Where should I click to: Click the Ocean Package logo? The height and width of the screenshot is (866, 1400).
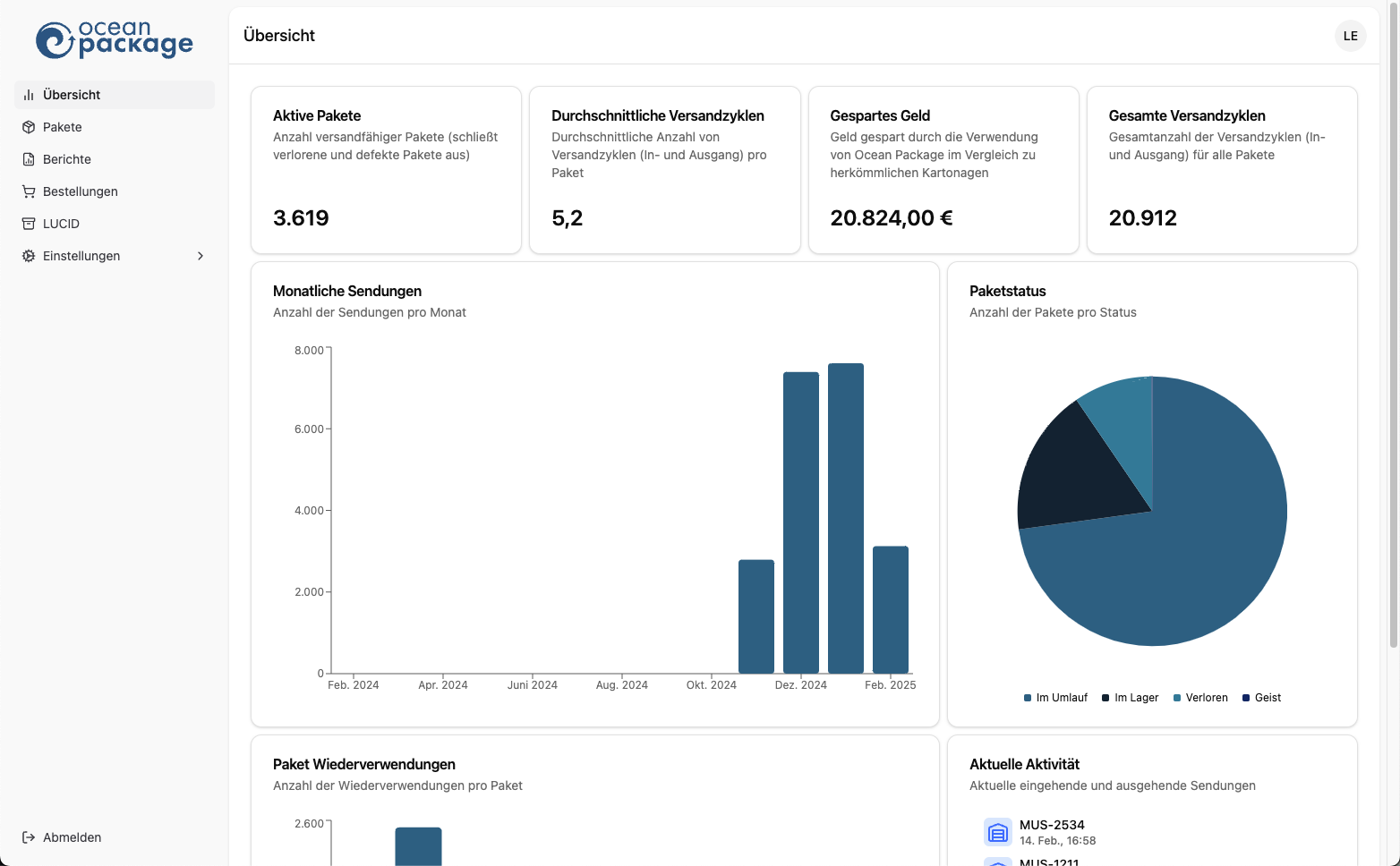coord(114,40)
